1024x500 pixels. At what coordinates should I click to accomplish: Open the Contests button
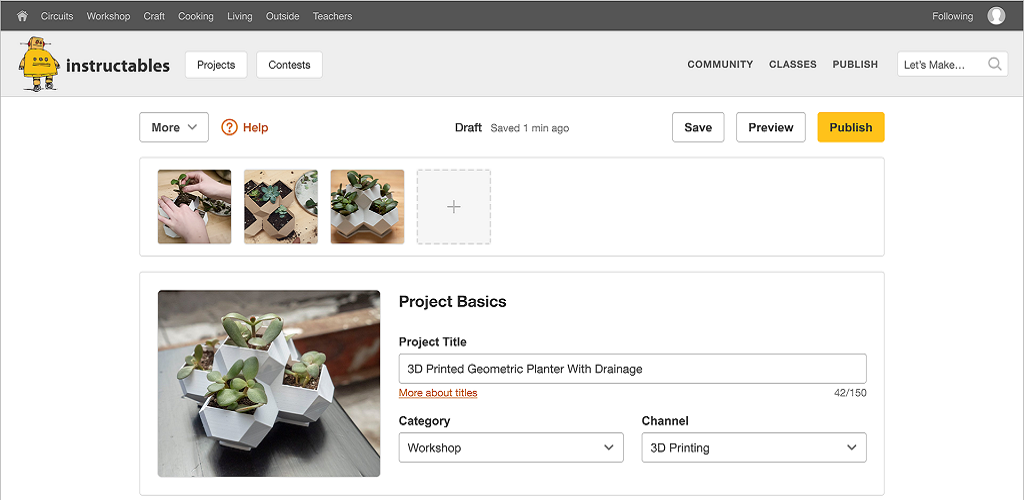289,65
